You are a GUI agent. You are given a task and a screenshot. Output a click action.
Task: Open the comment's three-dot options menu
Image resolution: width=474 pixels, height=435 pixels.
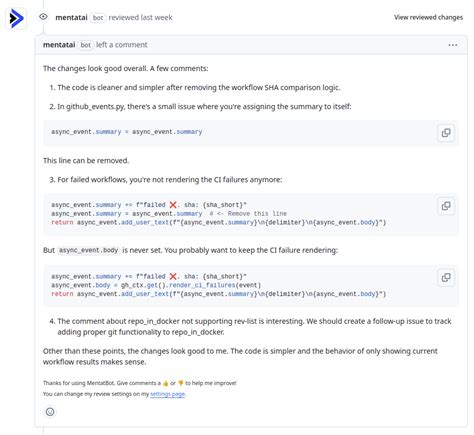(x=453, y=45)
